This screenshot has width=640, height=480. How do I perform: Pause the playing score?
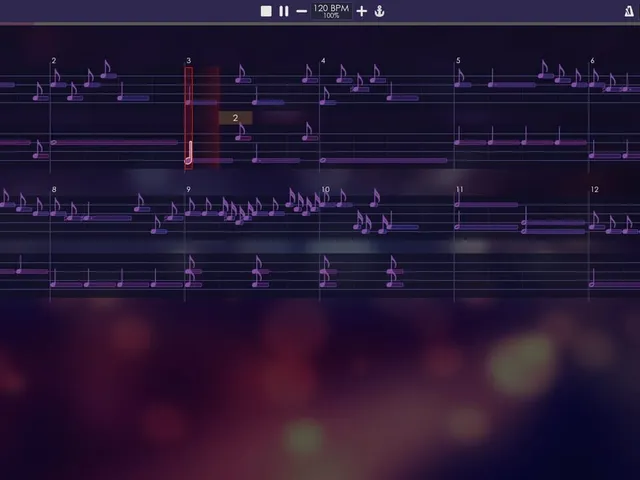(284, 11)
